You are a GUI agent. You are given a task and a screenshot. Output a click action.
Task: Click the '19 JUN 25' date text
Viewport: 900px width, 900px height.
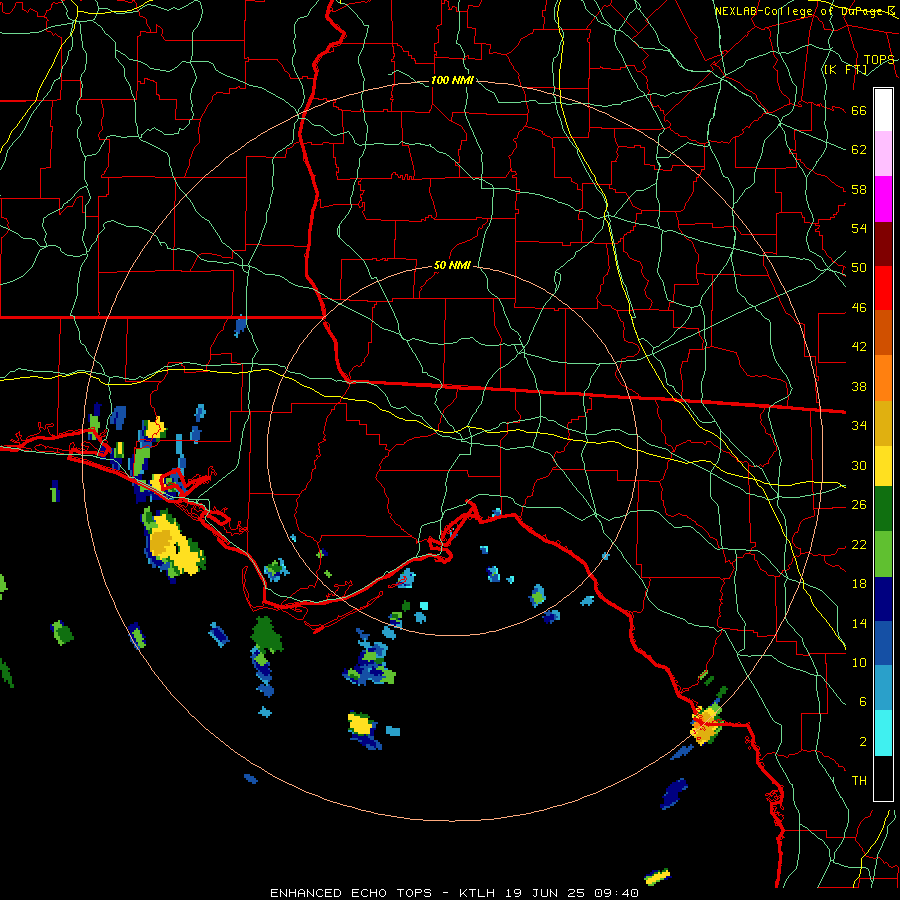pos(545,893)
